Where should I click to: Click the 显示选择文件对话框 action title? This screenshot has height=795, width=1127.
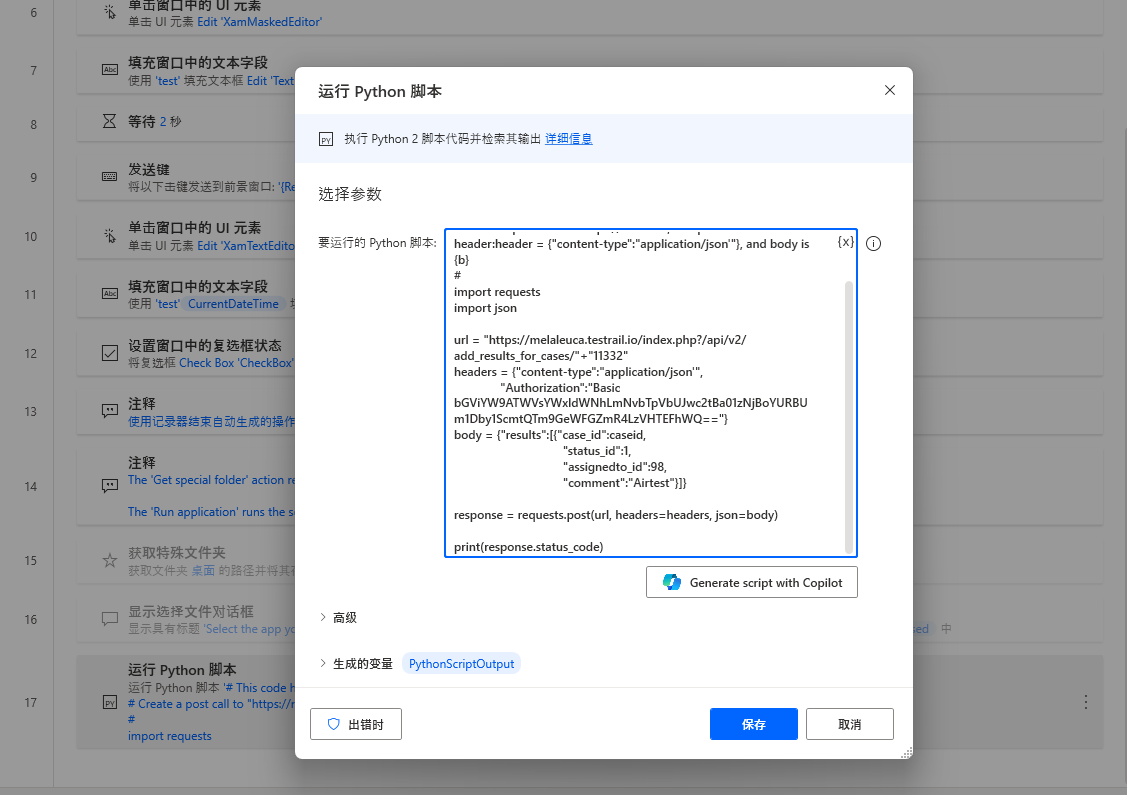tap(190, 612)
